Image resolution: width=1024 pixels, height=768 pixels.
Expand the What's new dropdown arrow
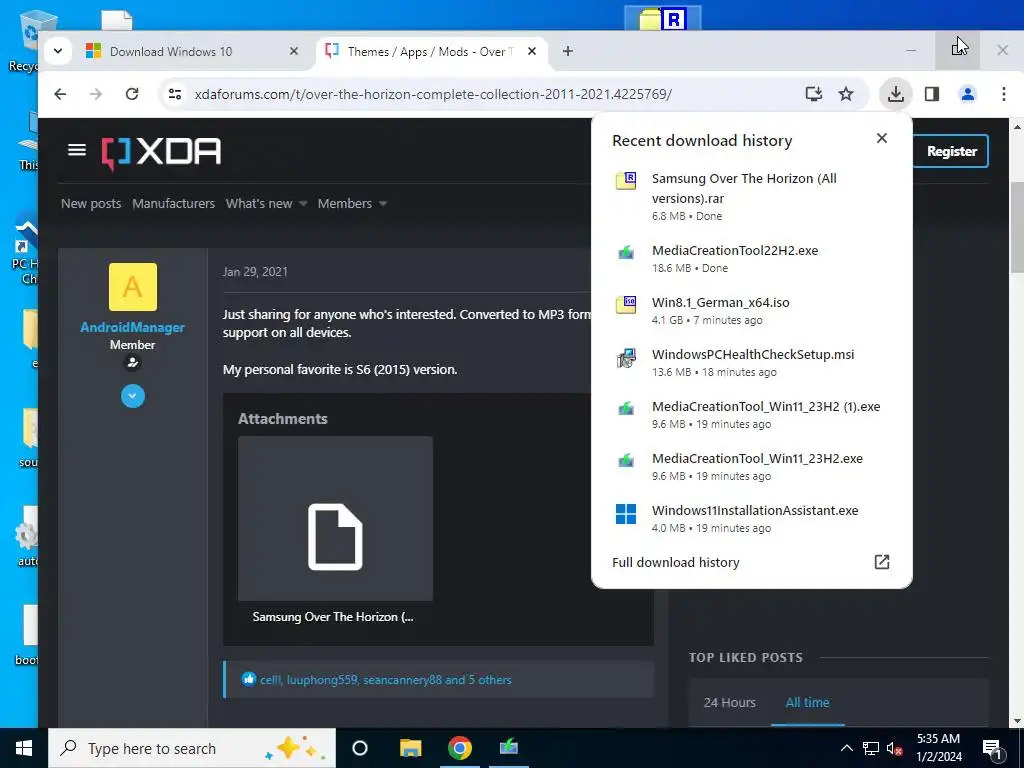(303, 204)
